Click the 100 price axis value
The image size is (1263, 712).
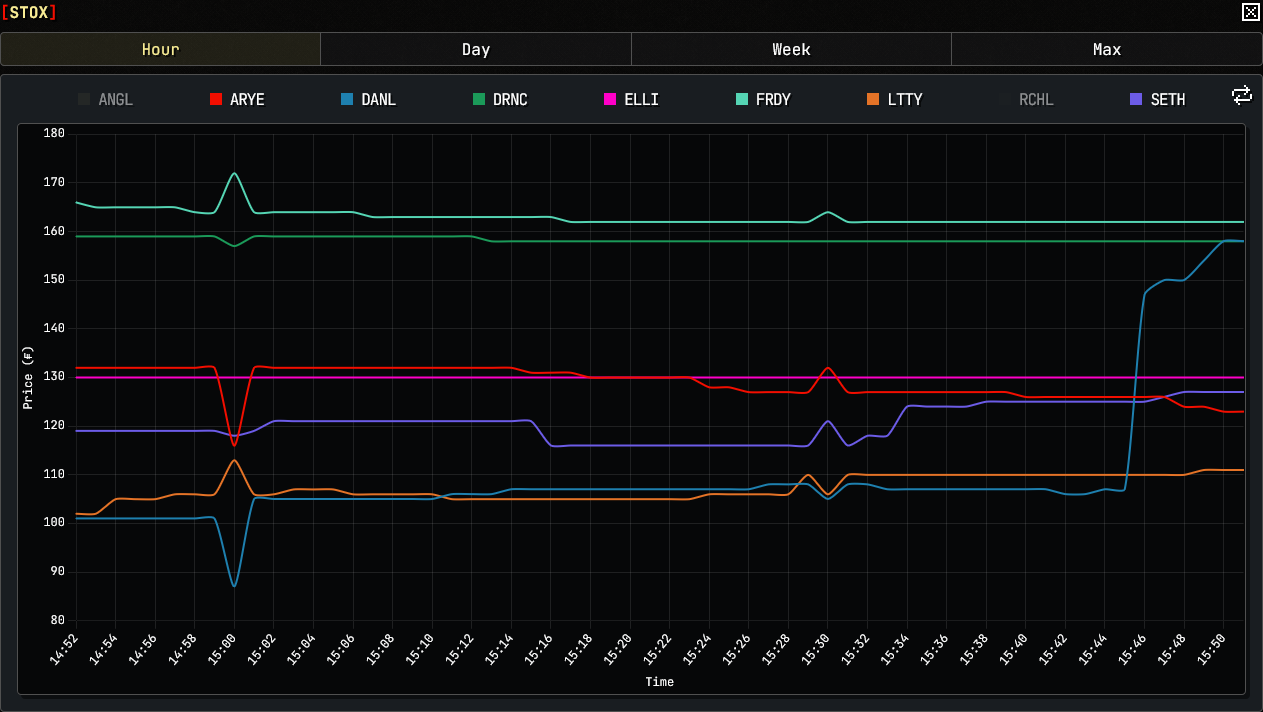(54, 523)
